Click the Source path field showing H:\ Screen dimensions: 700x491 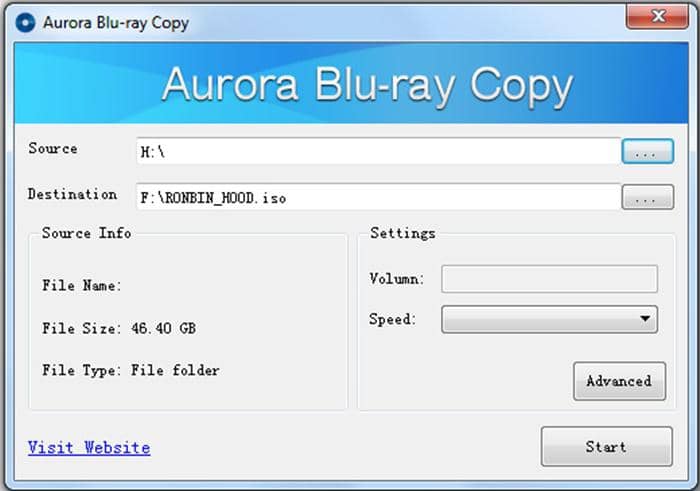377,152
